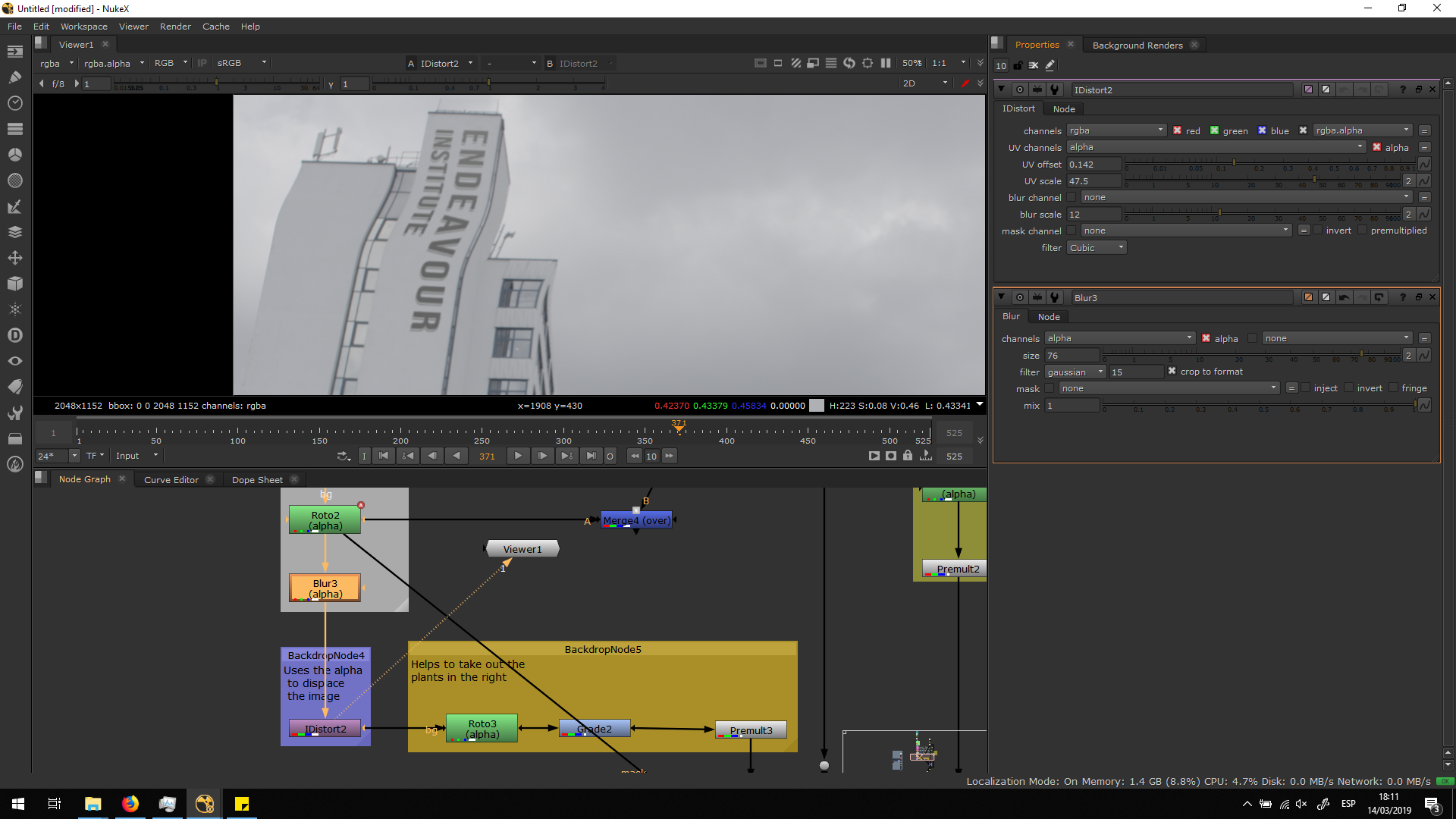Click the play forward button in timeline
The width and height of the screenshot is (1456, 819).
[x=518, y=456]
